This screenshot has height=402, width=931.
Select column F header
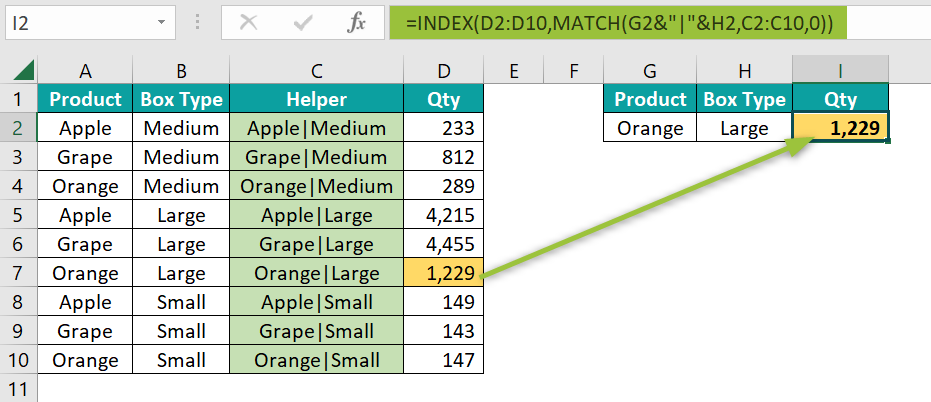[573, 71]
